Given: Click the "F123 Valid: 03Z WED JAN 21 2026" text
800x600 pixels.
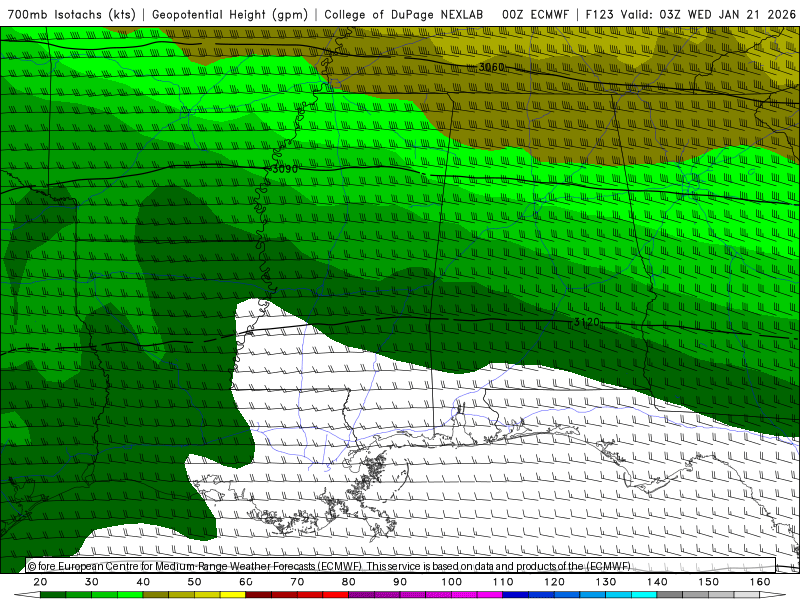Looking at the screenshot, I should [691, 14].
